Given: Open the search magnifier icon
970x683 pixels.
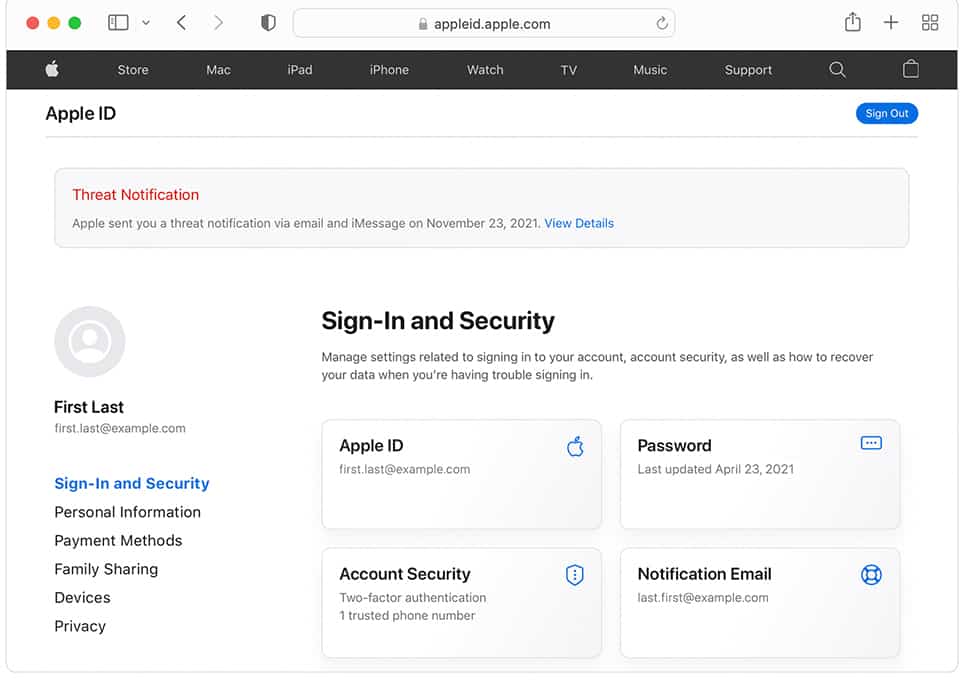Looking at the screenshot, I should [x=837, y=69].
